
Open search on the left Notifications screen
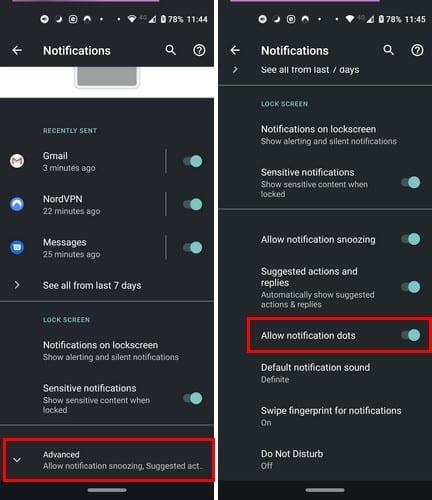coord(171,50)
